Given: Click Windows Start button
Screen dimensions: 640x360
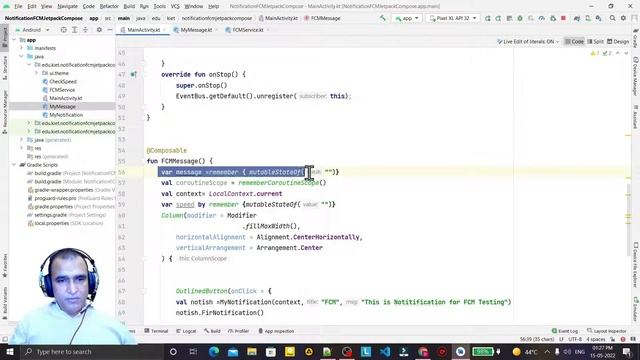Looking at the screenshot, I should pyautogui.click(x=10, y=351).
